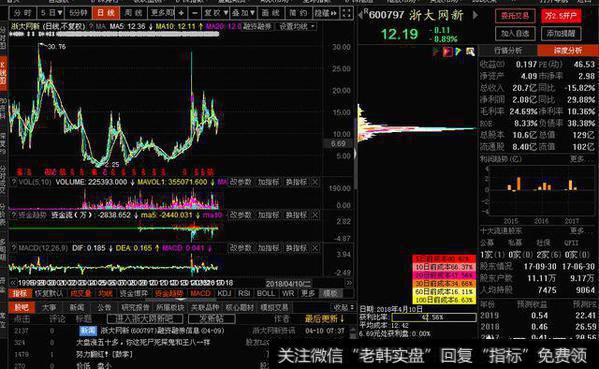599x369 pixels.
Task: Switch to 深度分析 tab
Action: pos(568,50)
